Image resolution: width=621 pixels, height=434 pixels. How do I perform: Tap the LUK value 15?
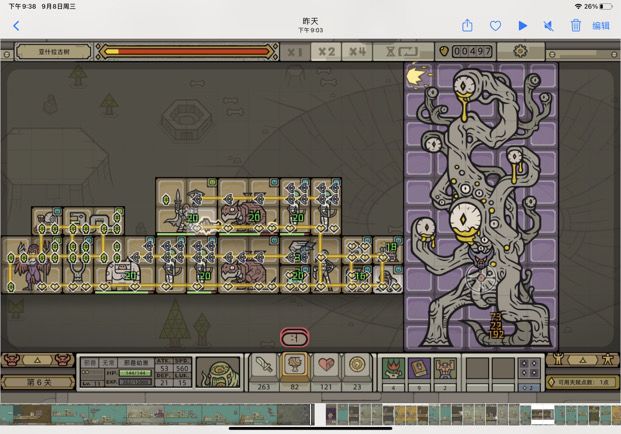[x=182, y=383]
